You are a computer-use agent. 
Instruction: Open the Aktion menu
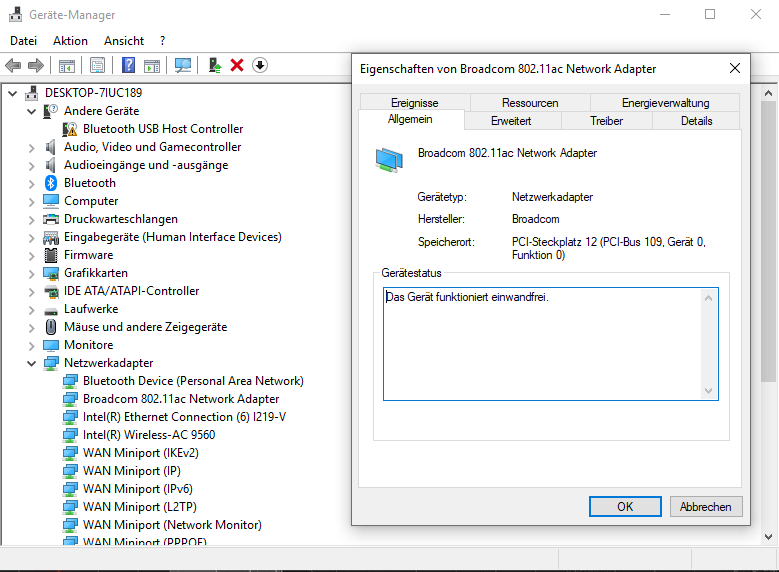70,41
